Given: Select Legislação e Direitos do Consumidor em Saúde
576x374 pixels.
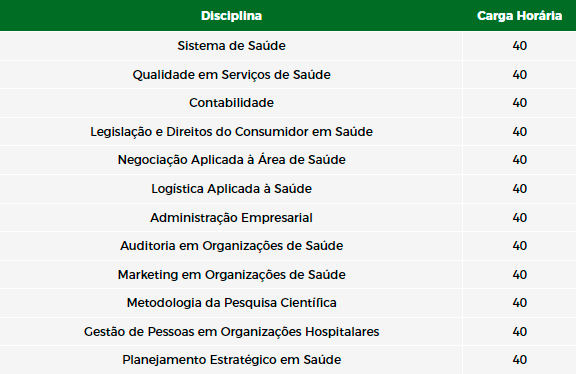Looking at the screenshot, I should (x=231, y=132).
